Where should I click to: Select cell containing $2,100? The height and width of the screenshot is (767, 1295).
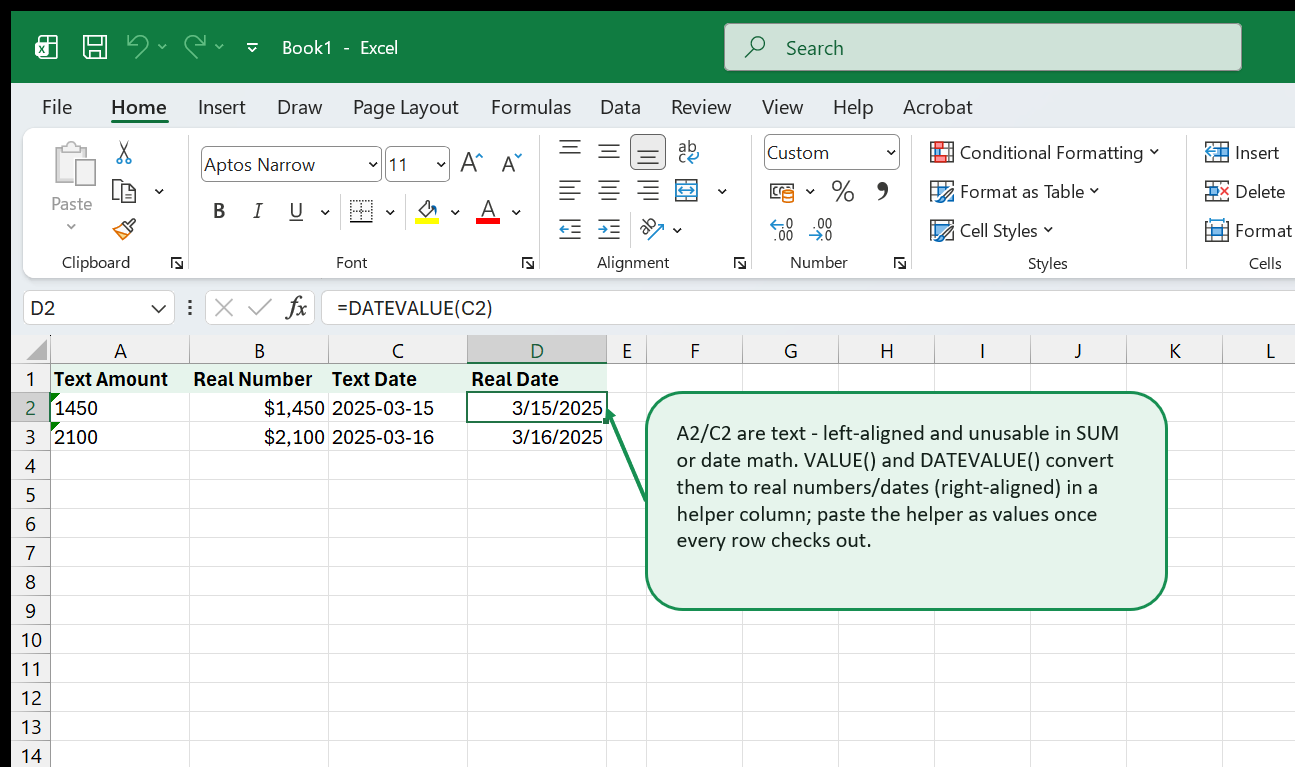[259, 437]
